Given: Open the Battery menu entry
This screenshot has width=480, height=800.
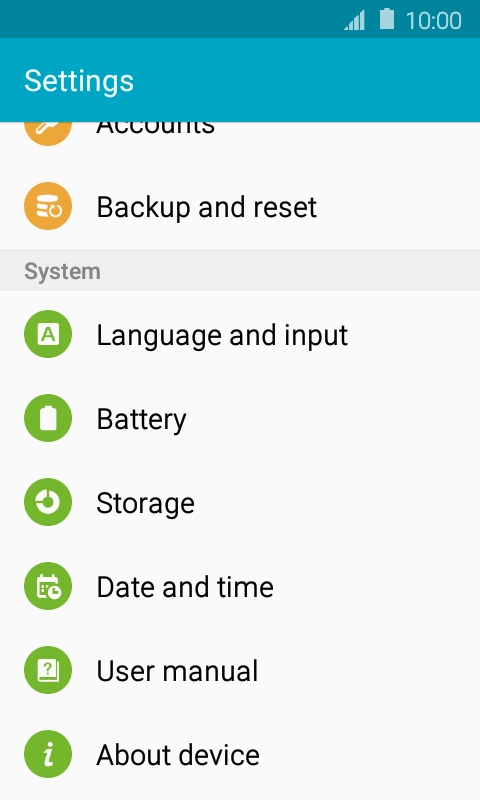Looking at the screenshot, I should [x=240, y=418].
